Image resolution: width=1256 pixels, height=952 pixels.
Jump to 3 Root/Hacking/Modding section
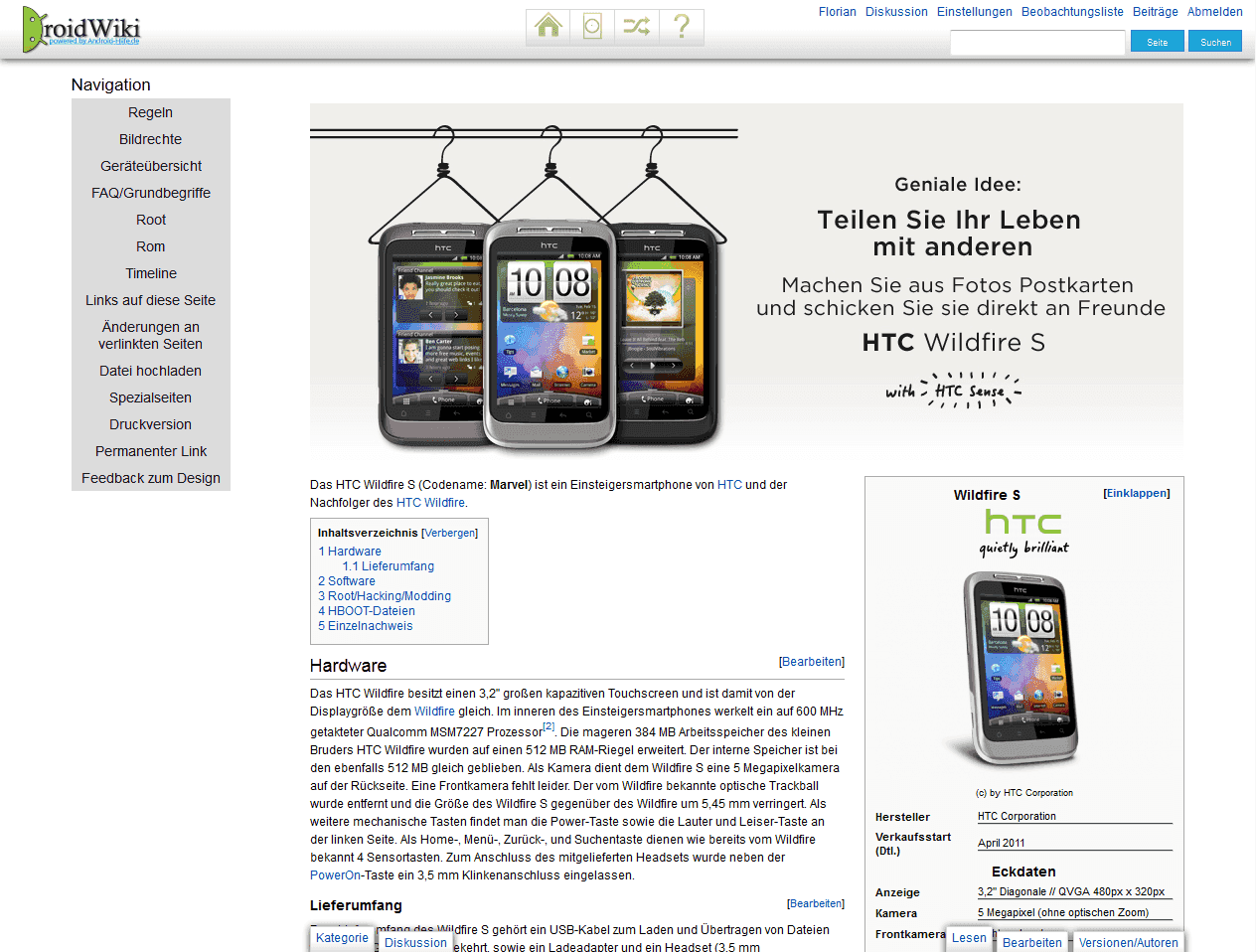pyautogui.click(x=385, y=596)
